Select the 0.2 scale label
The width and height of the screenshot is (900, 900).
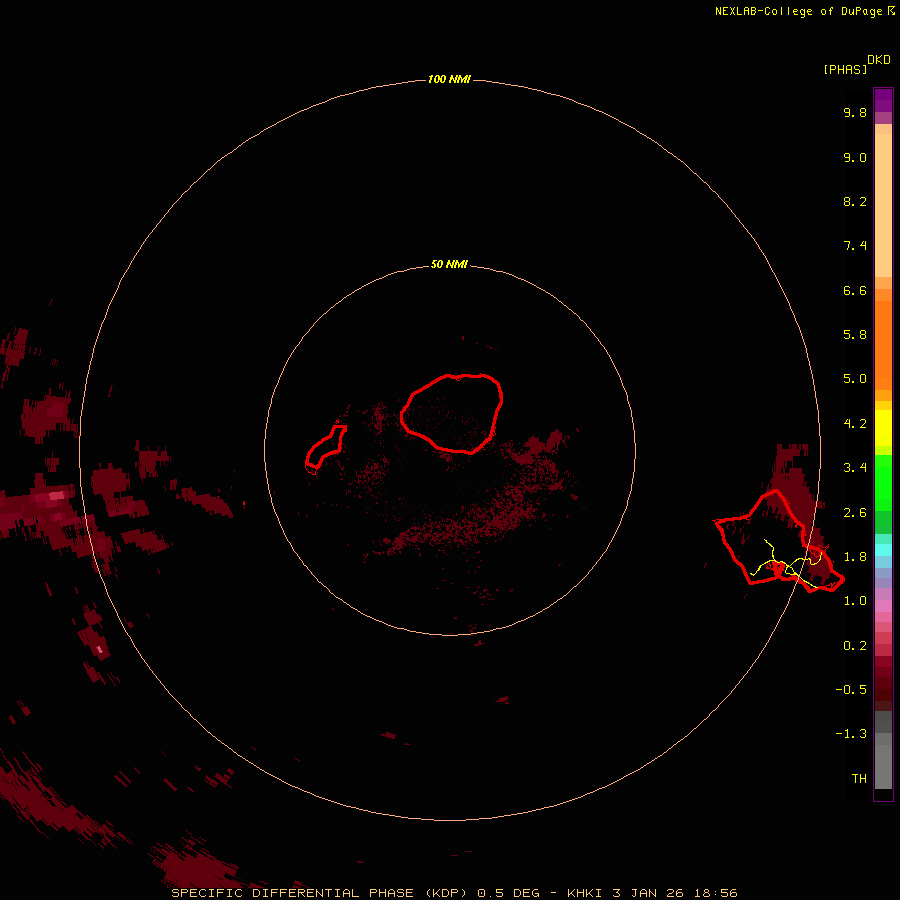[x=855, y=645]
